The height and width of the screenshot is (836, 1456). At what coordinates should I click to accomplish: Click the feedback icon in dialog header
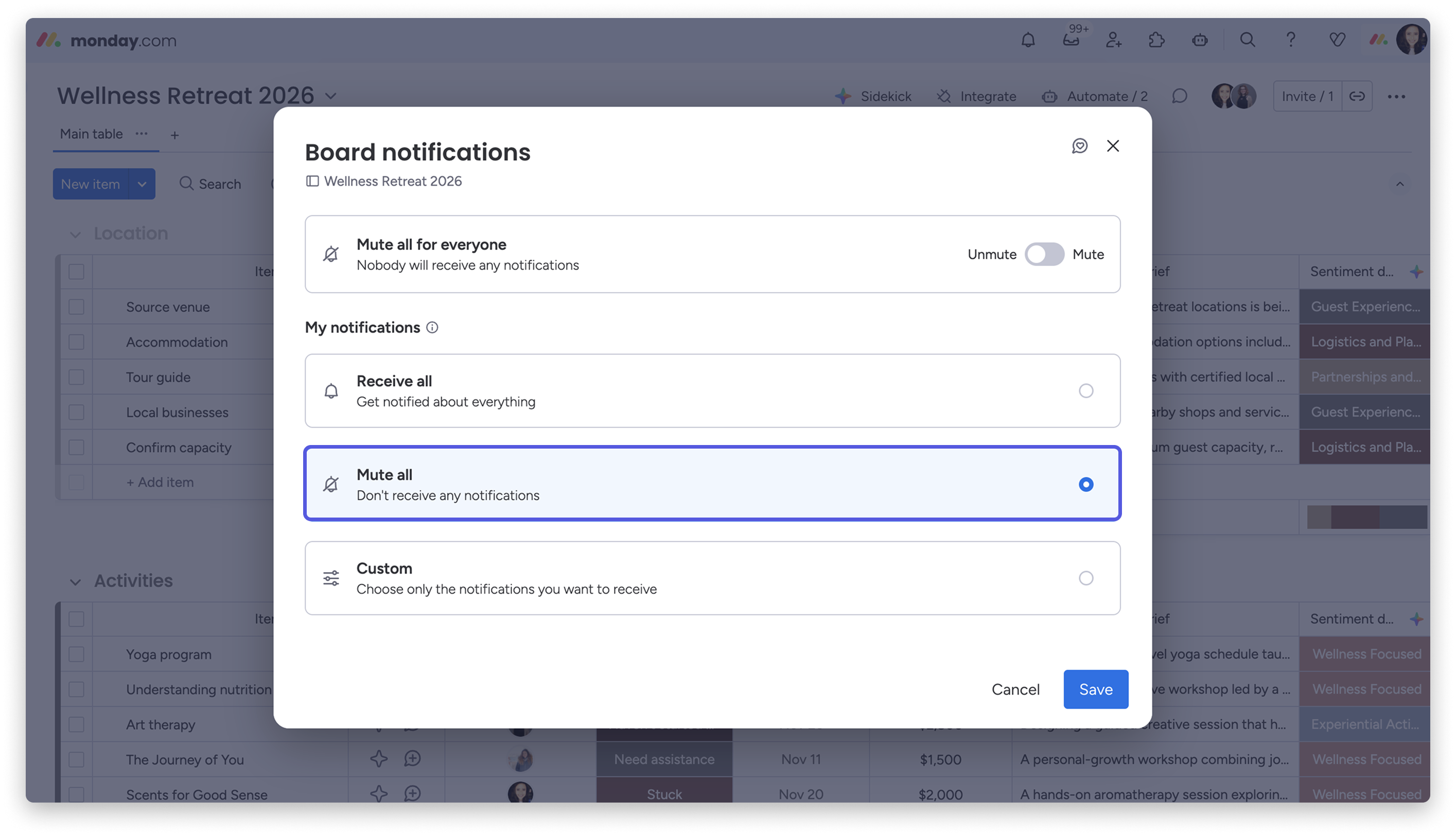tap(1080, 146)
